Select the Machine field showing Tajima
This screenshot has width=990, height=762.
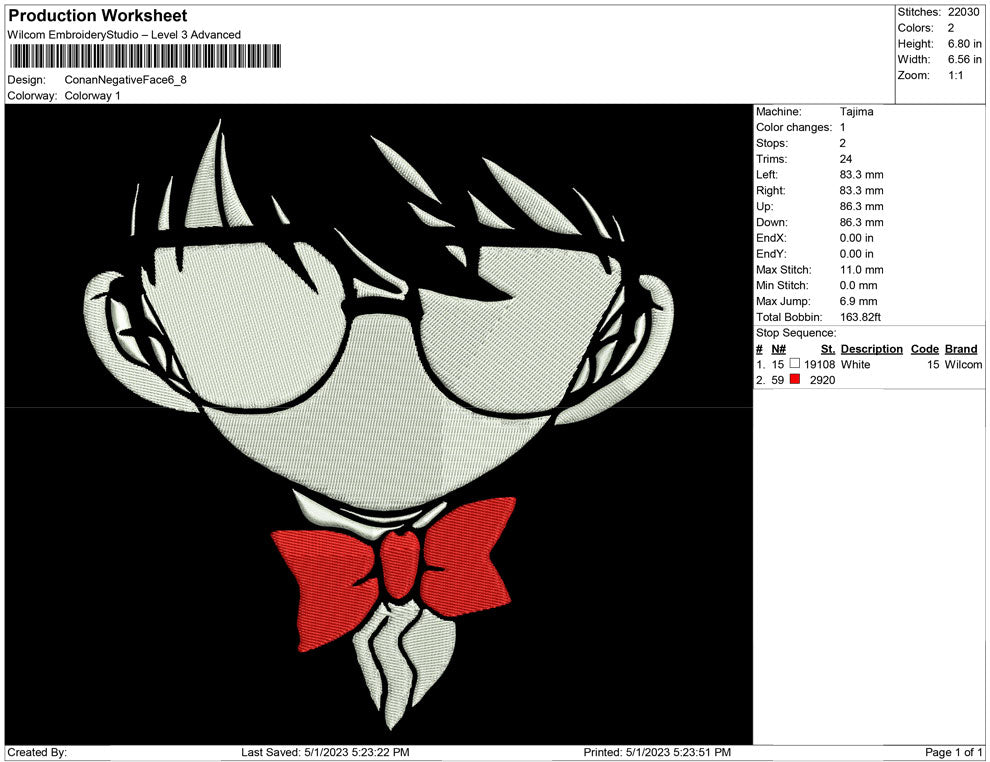pos(849,111)
